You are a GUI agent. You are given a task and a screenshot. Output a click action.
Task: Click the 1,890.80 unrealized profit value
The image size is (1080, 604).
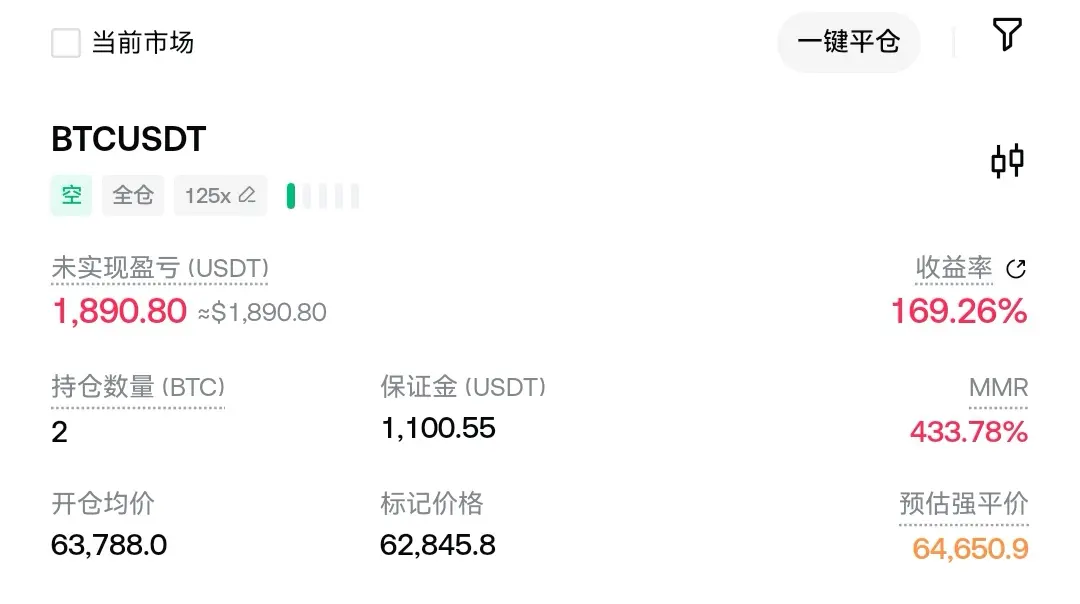point(119,311)
